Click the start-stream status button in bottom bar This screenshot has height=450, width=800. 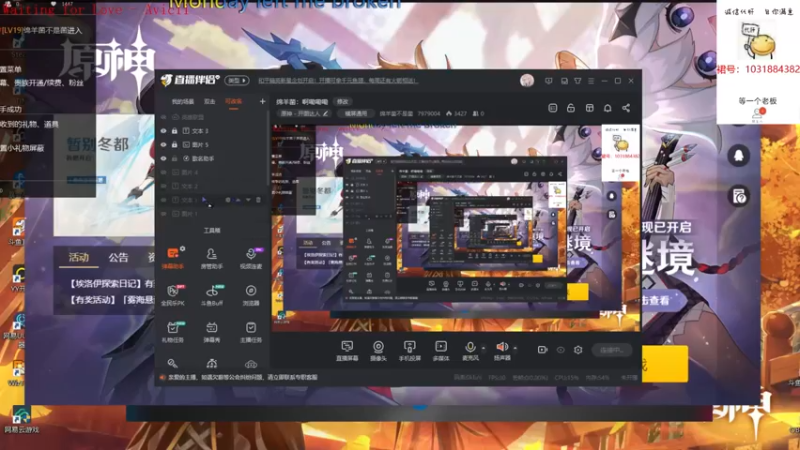click(612, 350)
